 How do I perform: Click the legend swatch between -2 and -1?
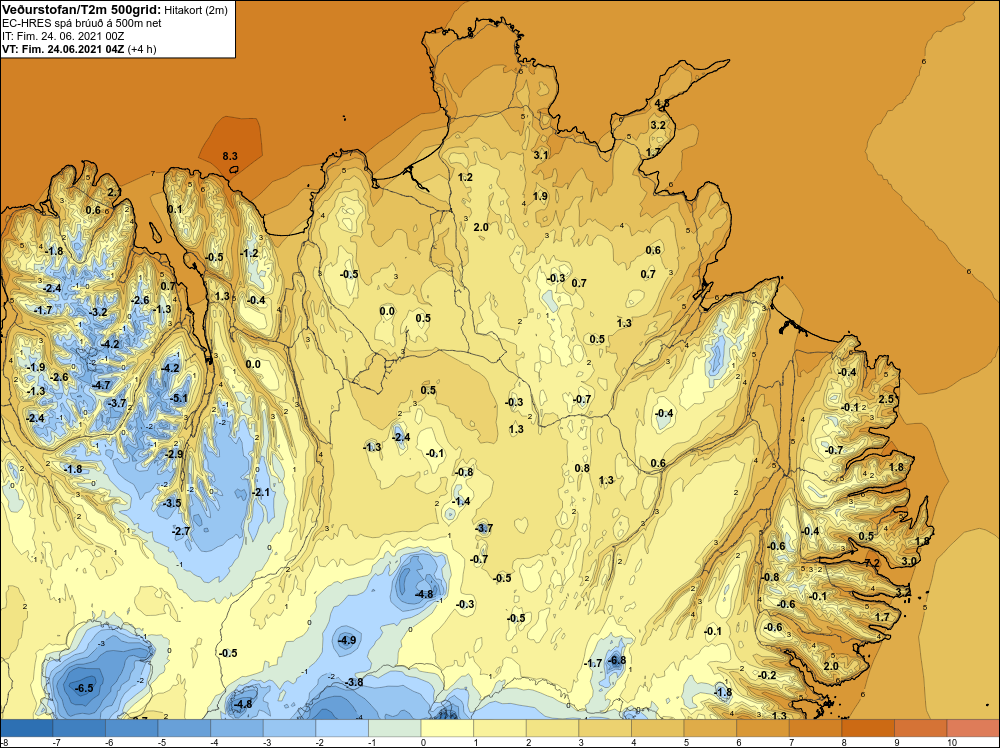tap(342, 728)
